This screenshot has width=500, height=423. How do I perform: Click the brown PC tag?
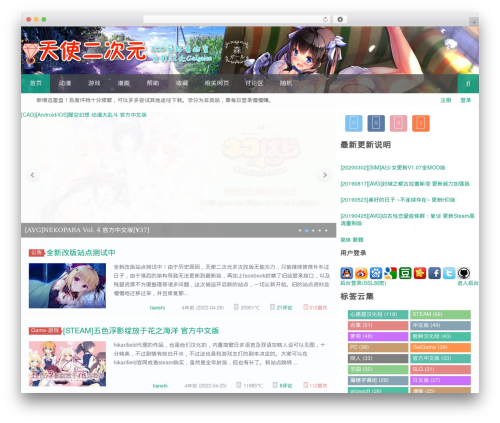378,347
